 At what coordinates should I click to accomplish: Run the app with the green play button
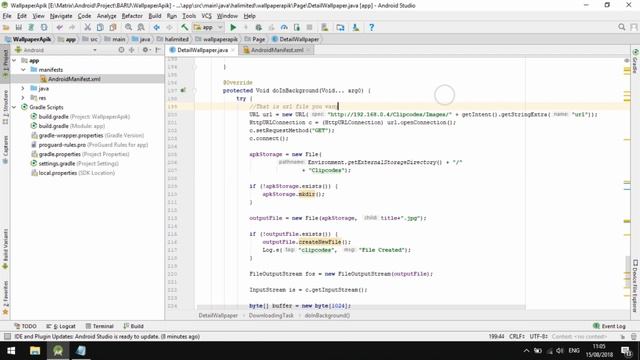[233, 27]
